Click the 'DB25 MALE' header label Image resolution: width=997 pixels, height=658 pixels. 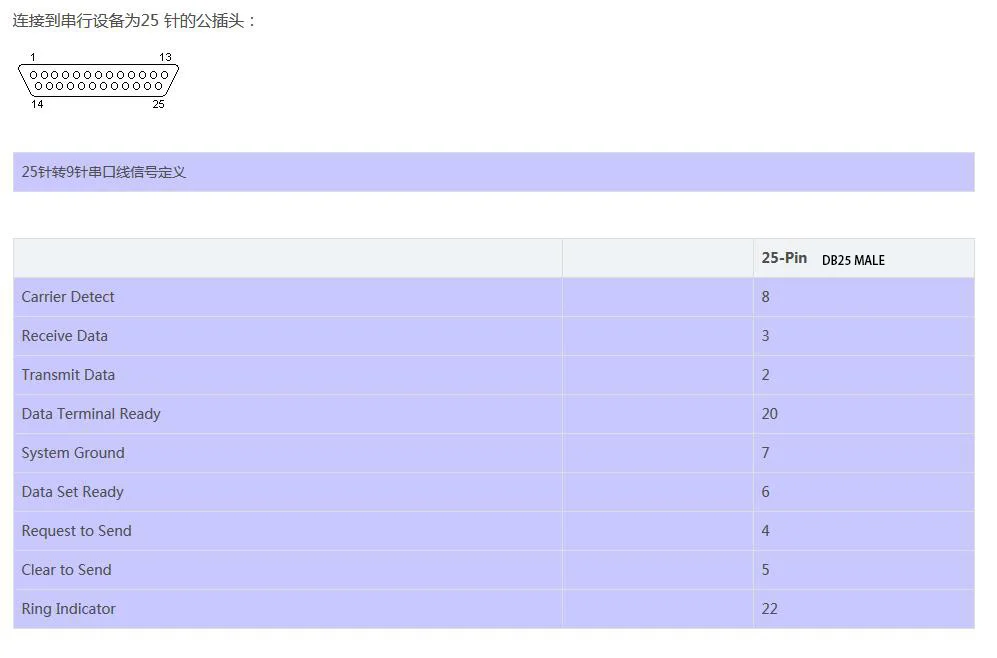[853, 260]
